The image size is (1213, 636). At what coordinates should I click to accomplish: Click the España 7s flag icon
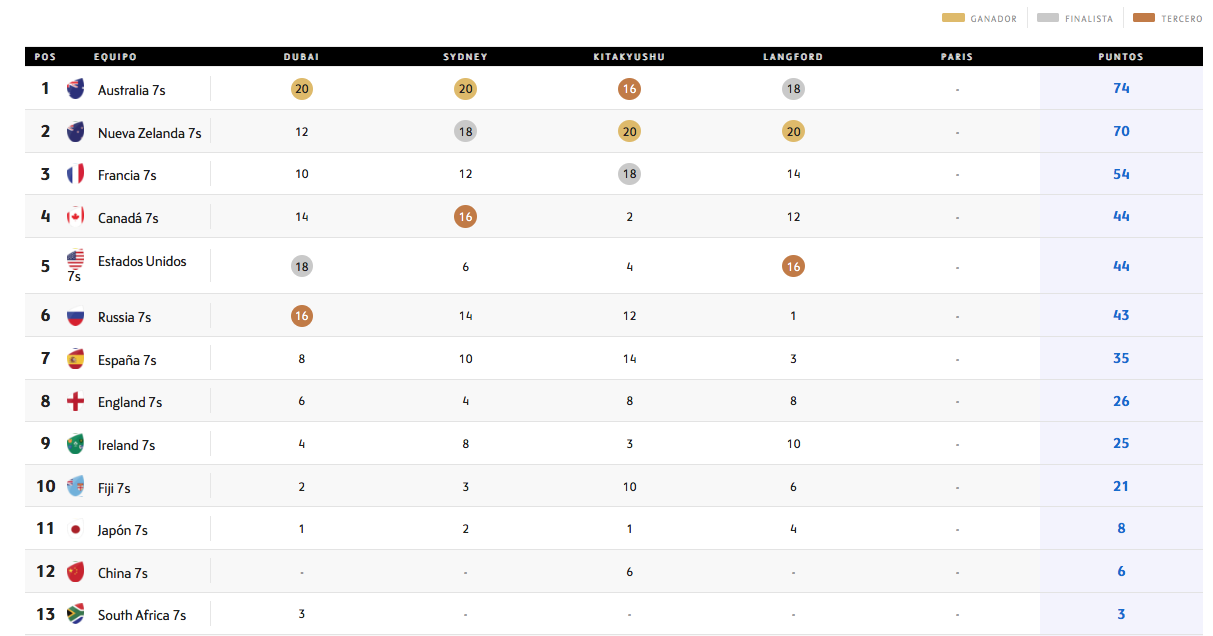(75, 359)
